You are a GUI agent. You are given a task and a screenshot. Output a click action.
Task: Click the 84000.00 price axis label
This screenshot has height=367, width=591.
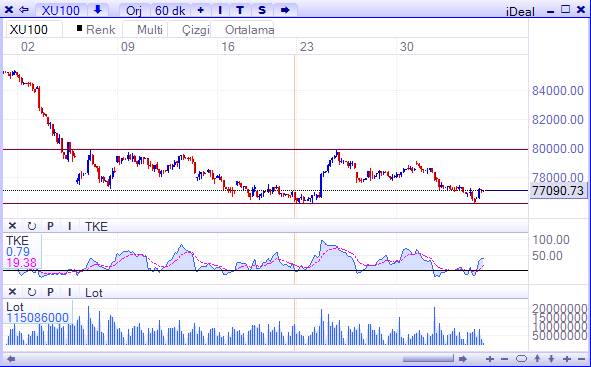(x=557, y=91)
